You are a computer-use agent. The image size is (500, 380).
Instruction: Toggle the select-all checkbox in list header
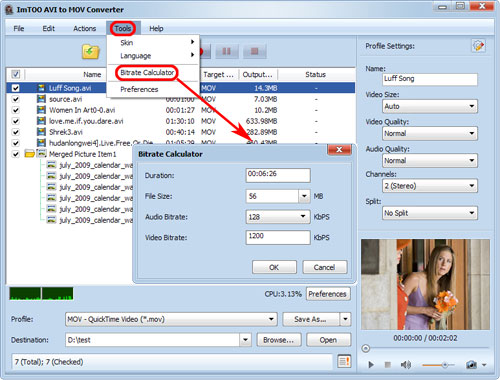tap(16, 74)
